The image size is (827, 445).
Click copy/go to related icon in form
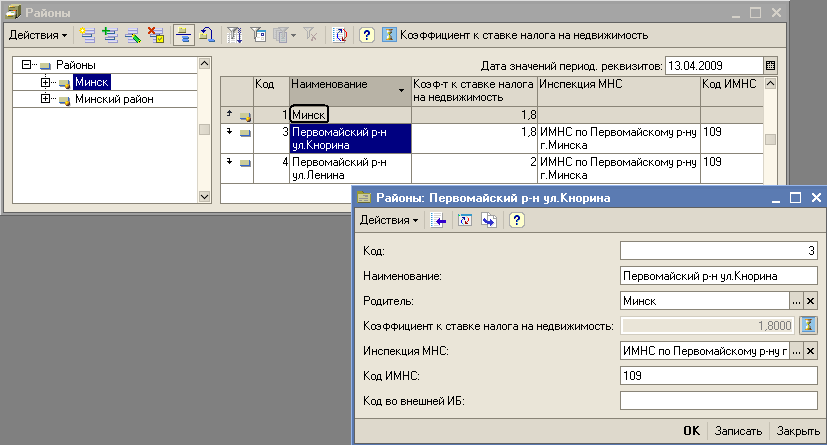point(489,220)
